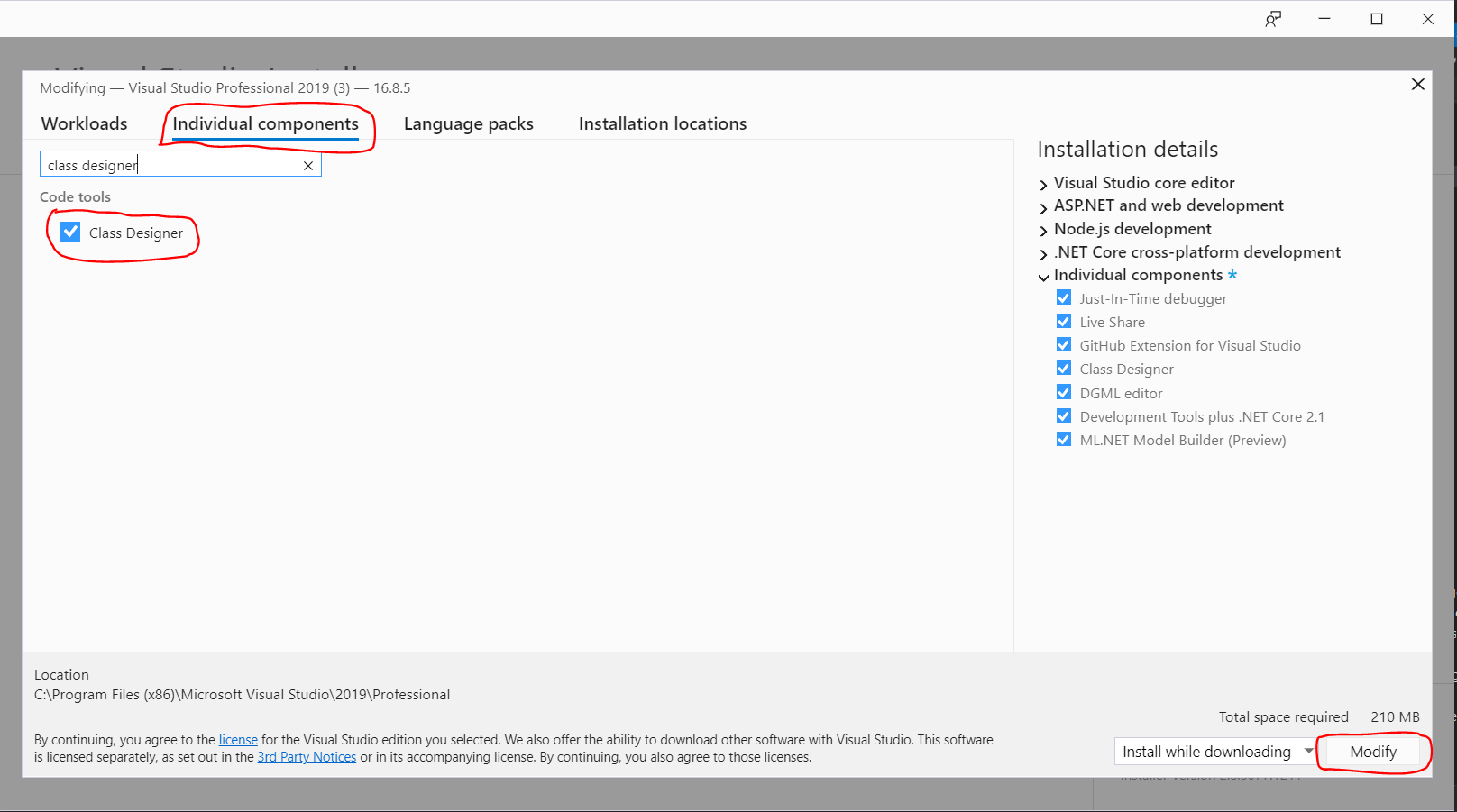Click the installation location path text
Image resolution: width=1457 pixels, height=812 pixels.
click(242, 695)
